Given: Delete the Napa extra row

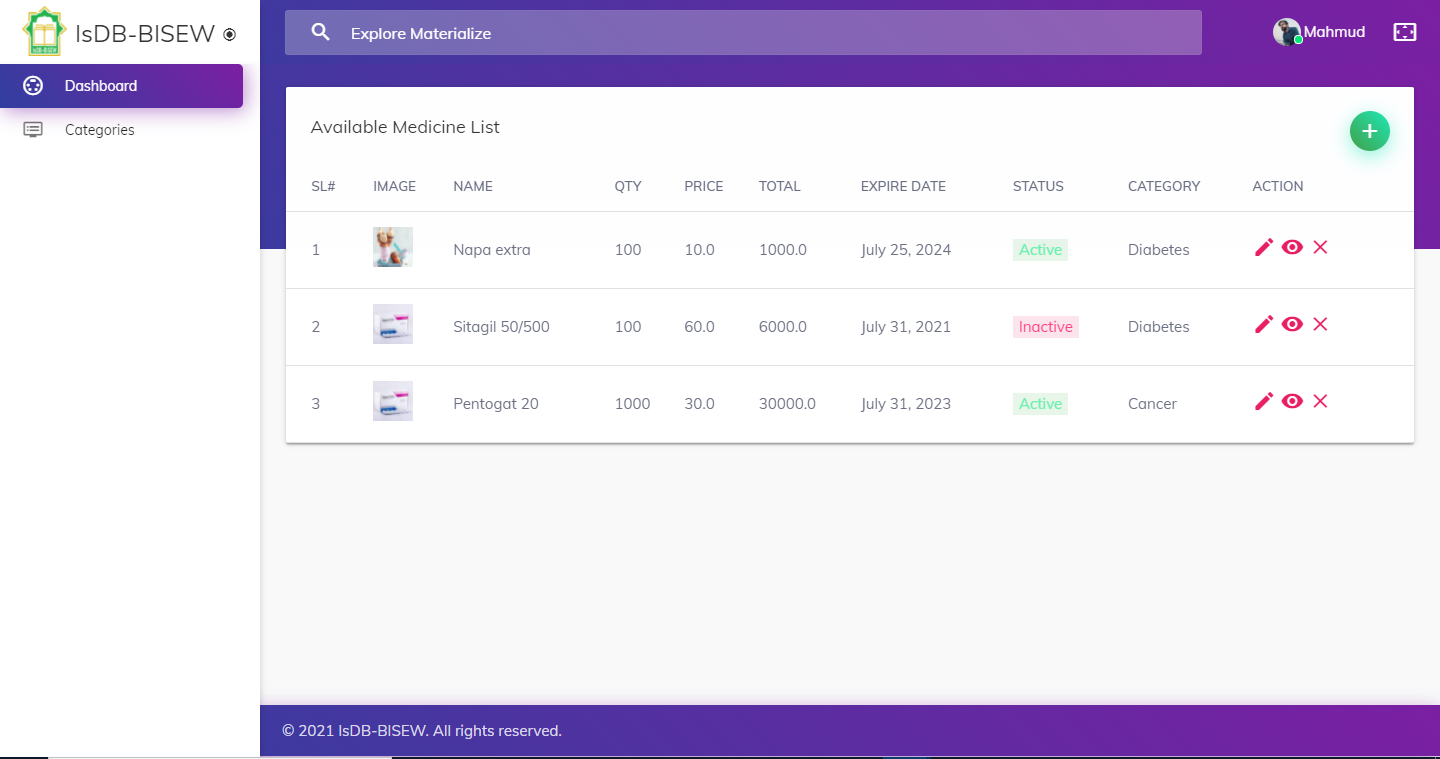Looking at the screenshot, I should pyautogui.click(x=1320, y=247).
